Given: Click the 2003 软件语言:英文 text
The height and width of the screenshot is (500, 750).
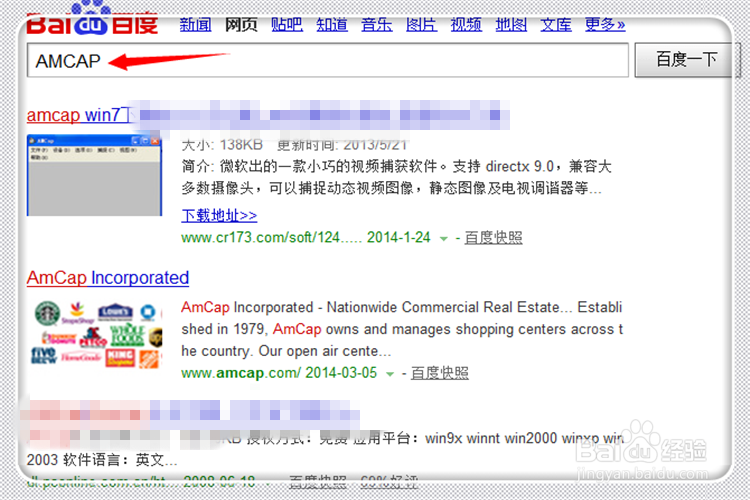Looking at the screenshot, I should [102, 460].
